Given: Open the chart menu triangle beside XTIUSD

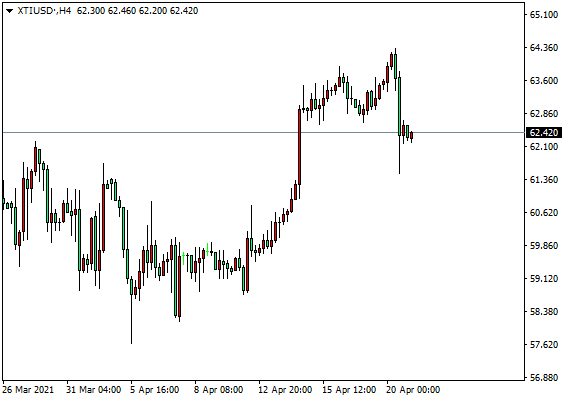Looking at the screenshot, I should [10, 11].
